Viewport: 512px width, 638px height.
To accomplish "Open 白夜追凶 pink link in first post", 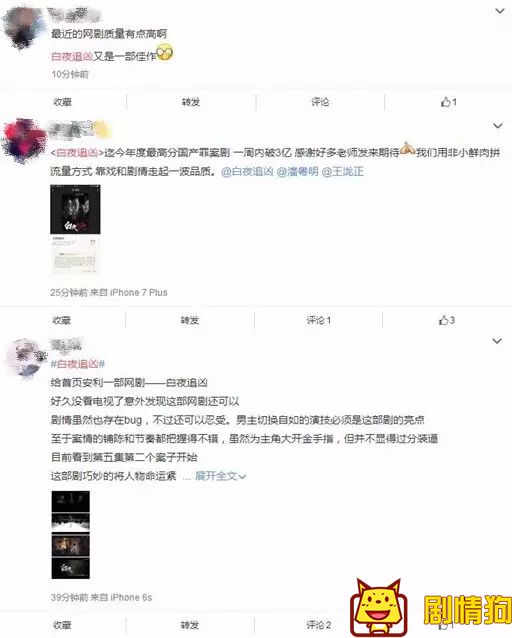I will click(72, 56).
